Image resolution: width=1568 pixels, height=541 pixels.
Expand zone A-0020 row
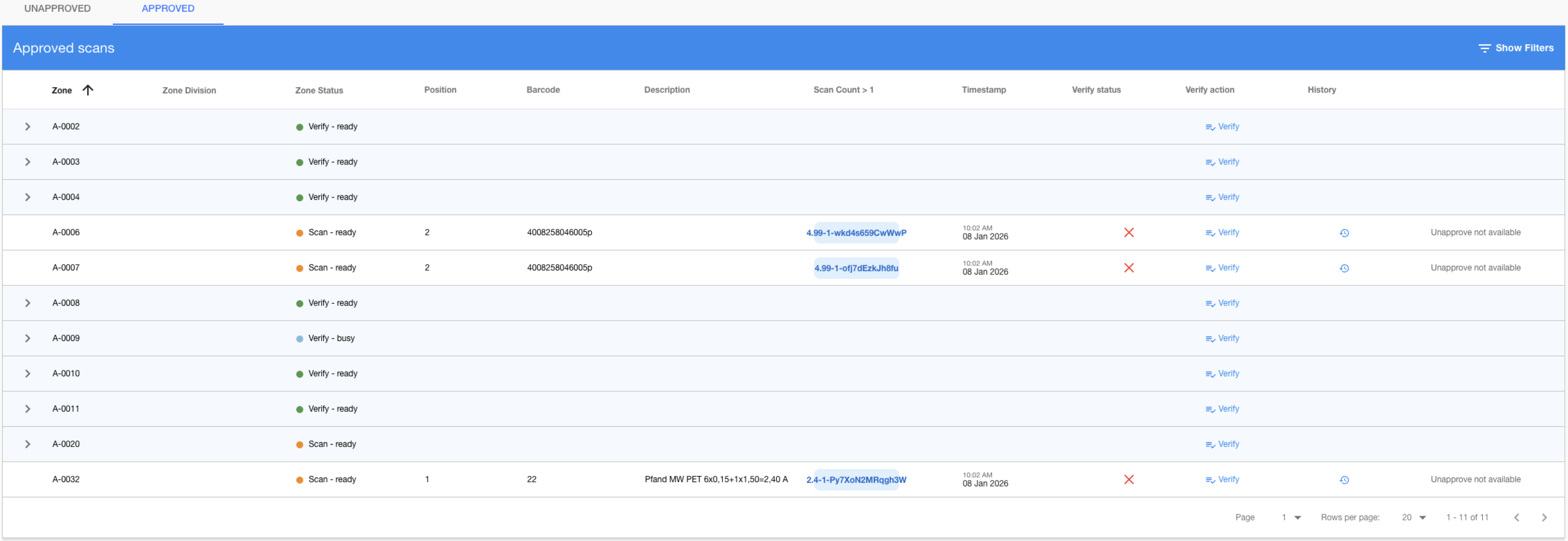tap(27, 444)
